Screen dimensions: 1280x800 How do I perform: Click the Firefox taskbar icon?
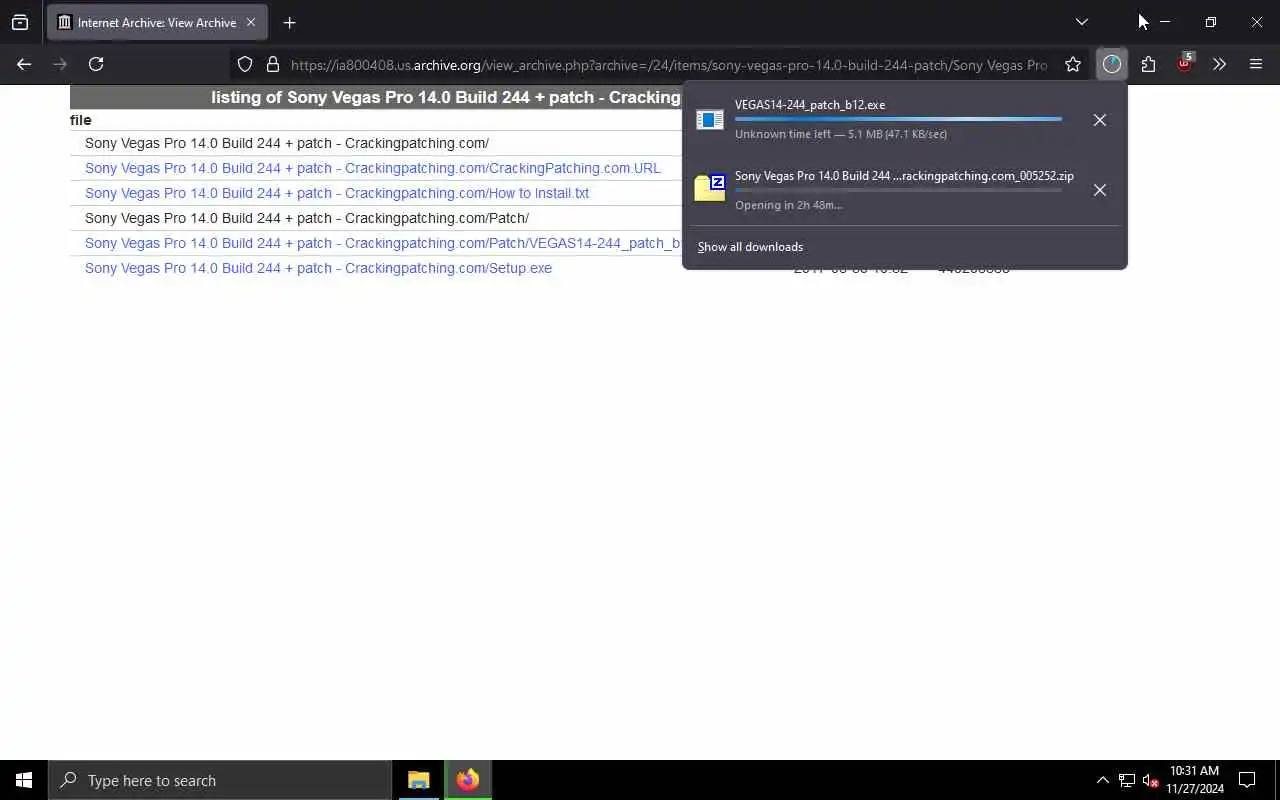coord(468,780)
